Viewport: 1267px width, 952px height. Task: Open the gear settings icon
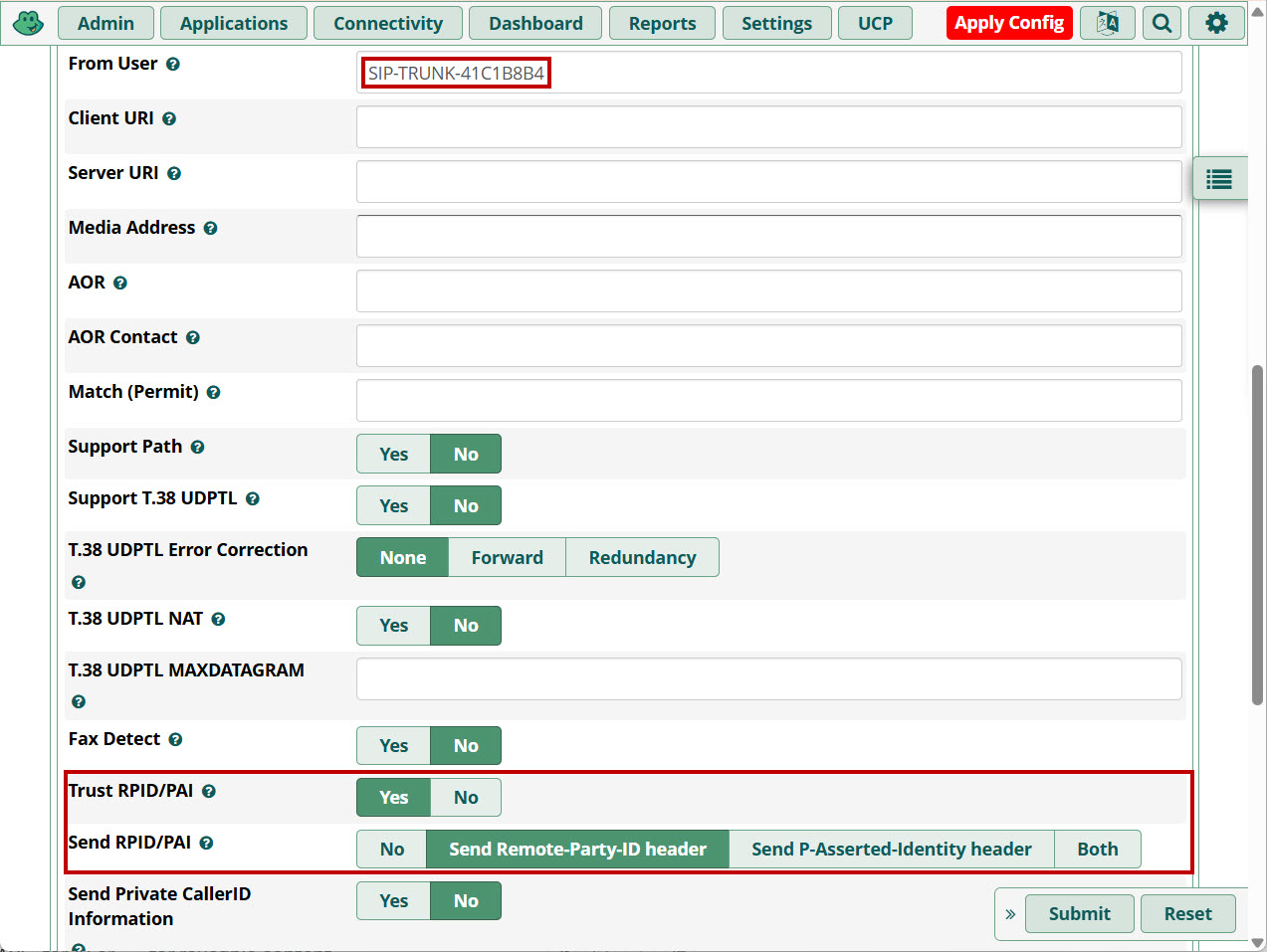point(1216,23)
